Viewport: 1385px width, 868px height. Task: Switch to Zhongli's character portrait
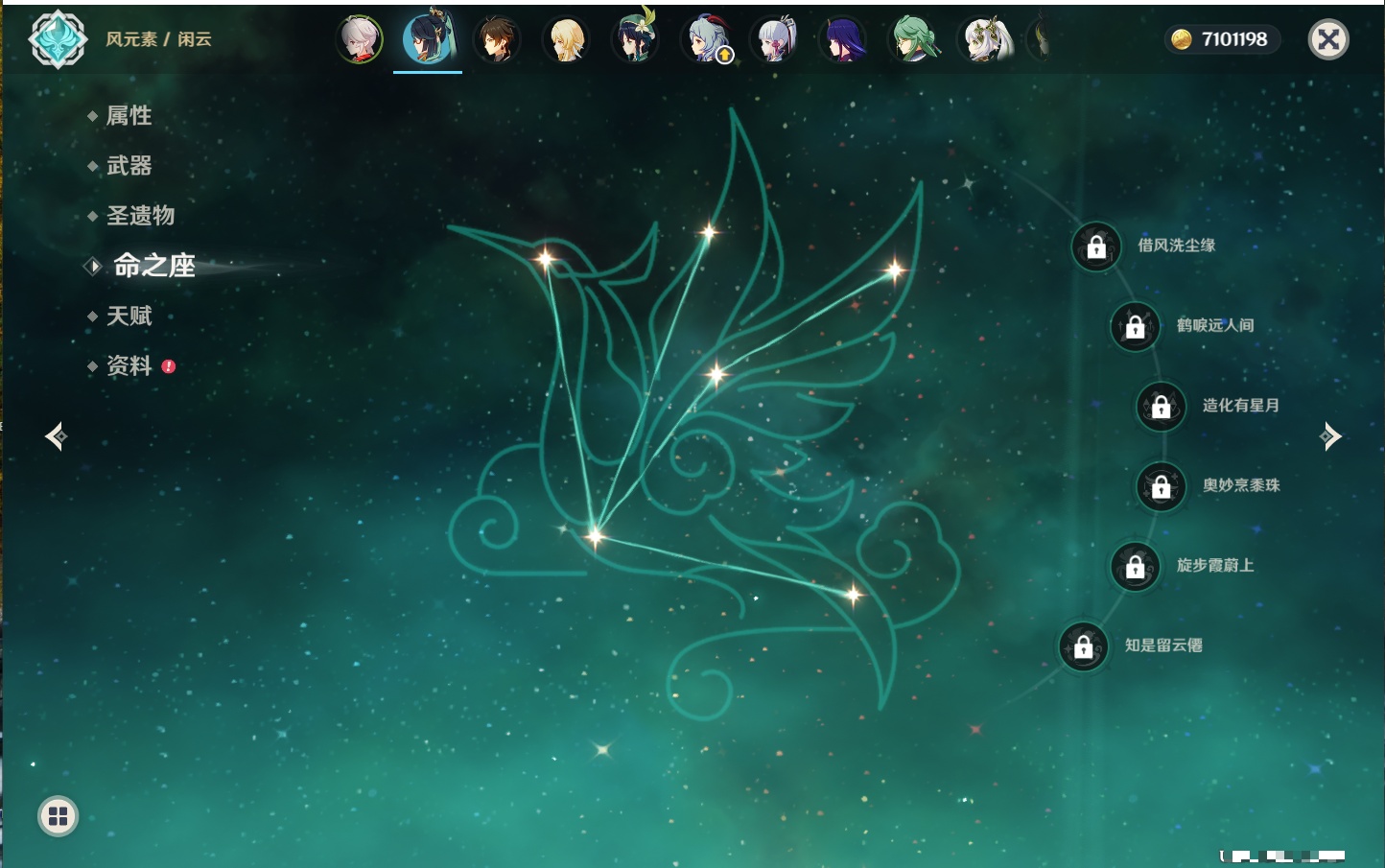point(497,39)
